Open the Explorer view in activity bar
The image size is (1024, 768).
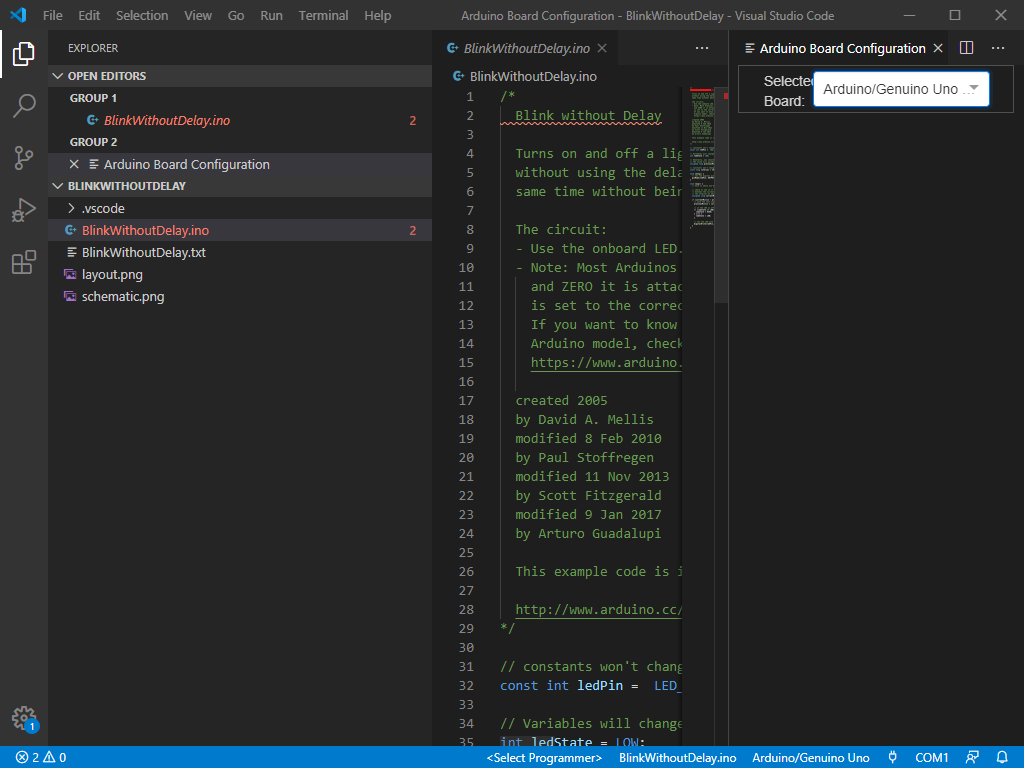click(x=24, y=54)
